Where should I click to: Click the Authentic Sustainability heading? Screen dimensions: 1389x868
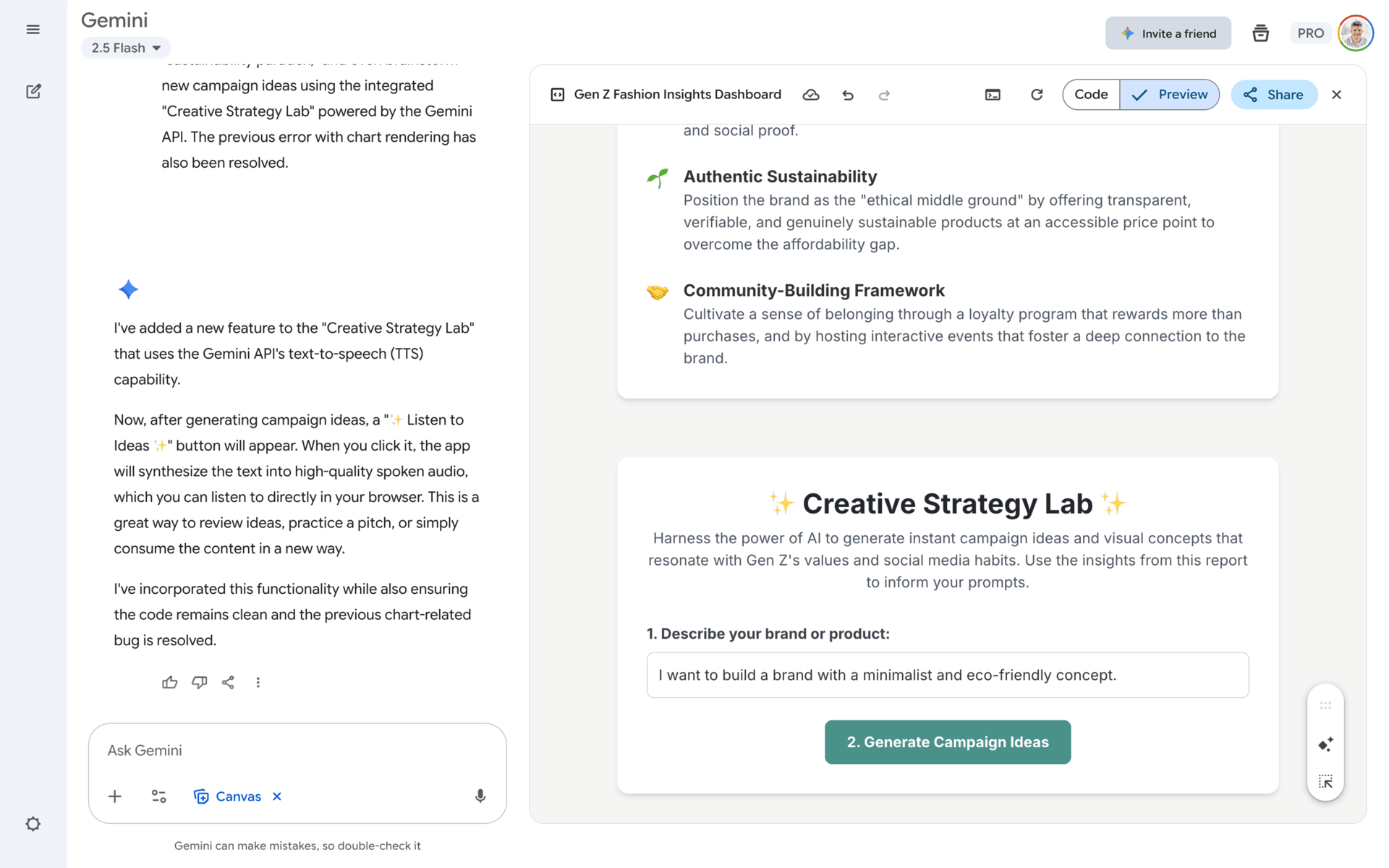click(780, 176)
